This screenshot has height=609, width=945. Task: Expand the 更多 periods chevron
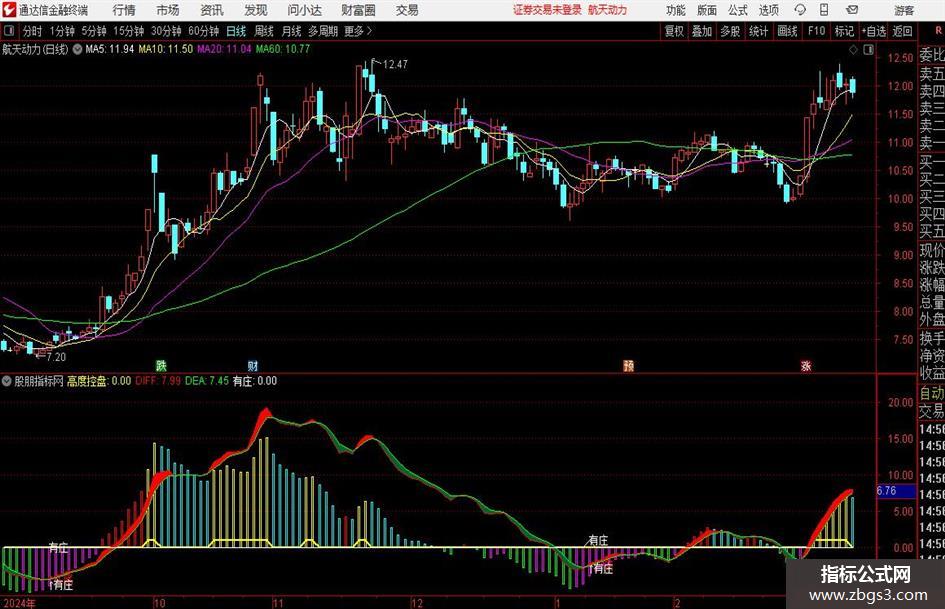(369, 31)
